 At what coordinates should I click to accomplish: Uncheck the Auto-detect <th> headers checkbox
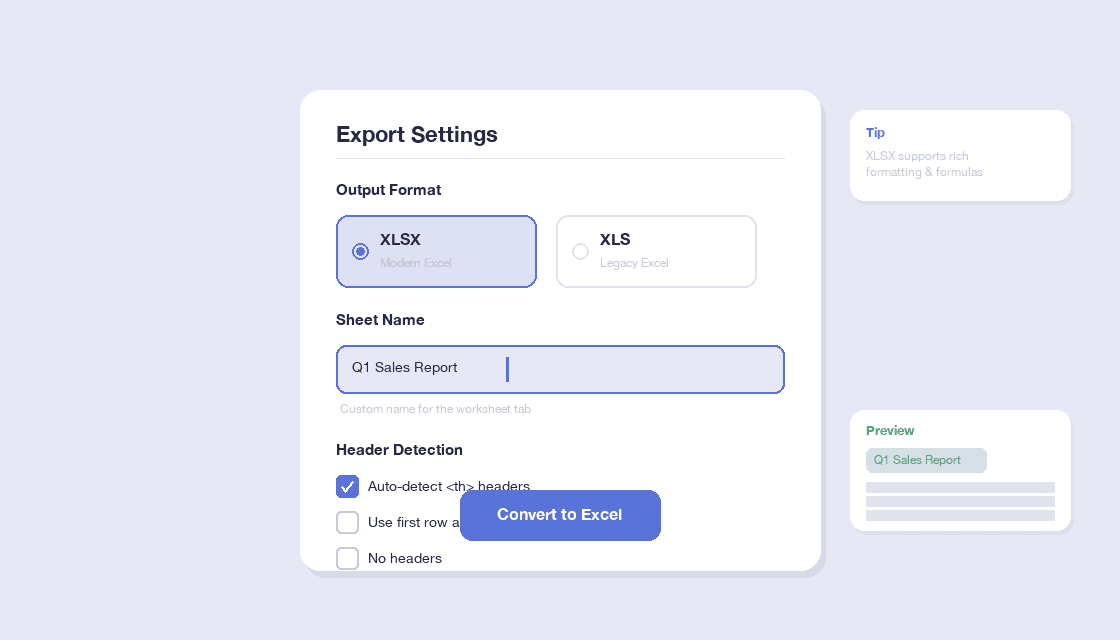point(347,487)
